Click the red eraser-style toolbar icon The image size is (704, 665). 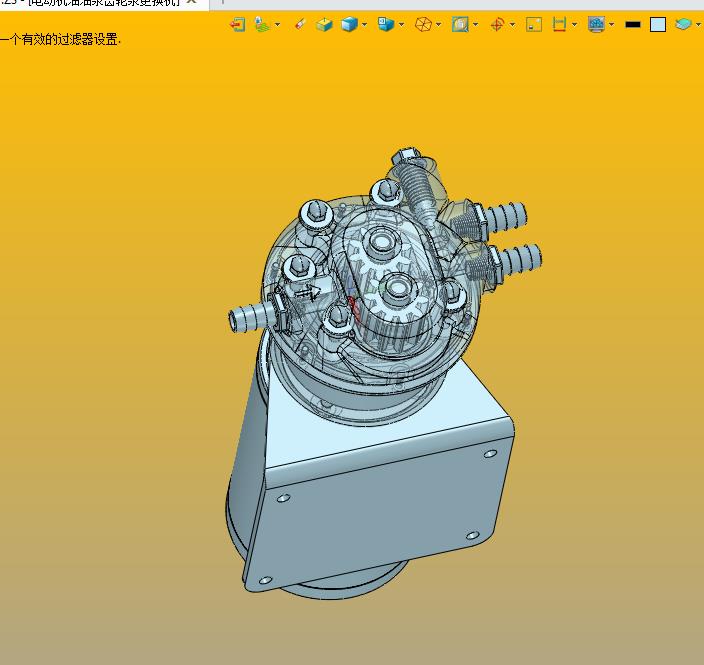click(300, 24)
